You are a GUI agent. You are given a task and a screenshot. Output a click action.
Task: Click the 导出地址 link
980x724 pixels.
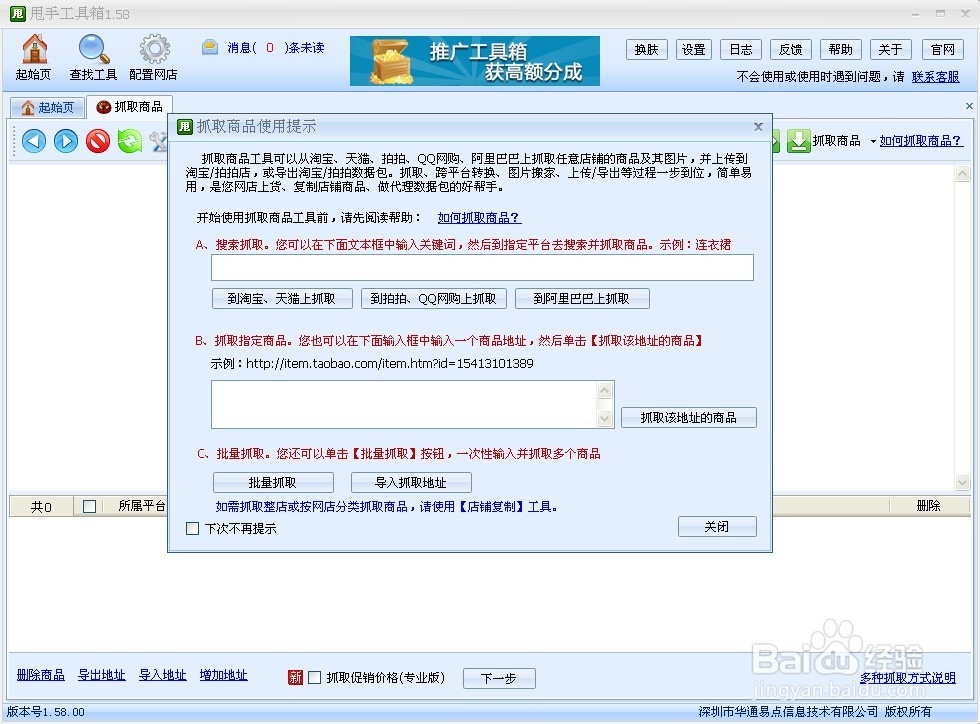pyautogui.click(x=101, y=675)
